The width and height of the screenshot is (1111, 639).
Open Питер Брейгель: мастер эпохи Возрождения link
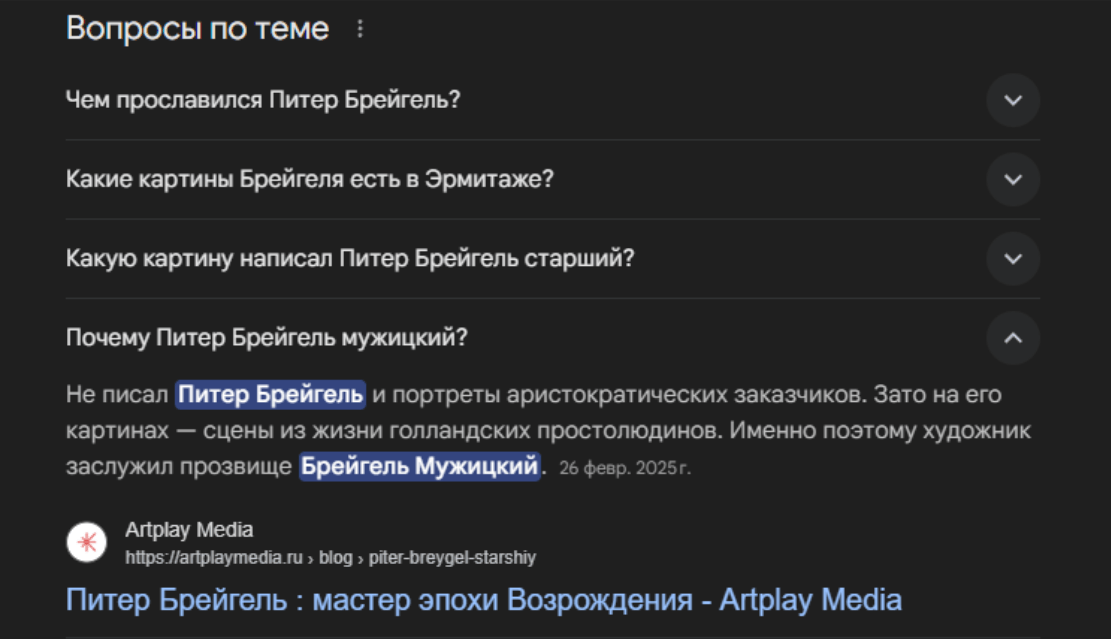[484, 600]
